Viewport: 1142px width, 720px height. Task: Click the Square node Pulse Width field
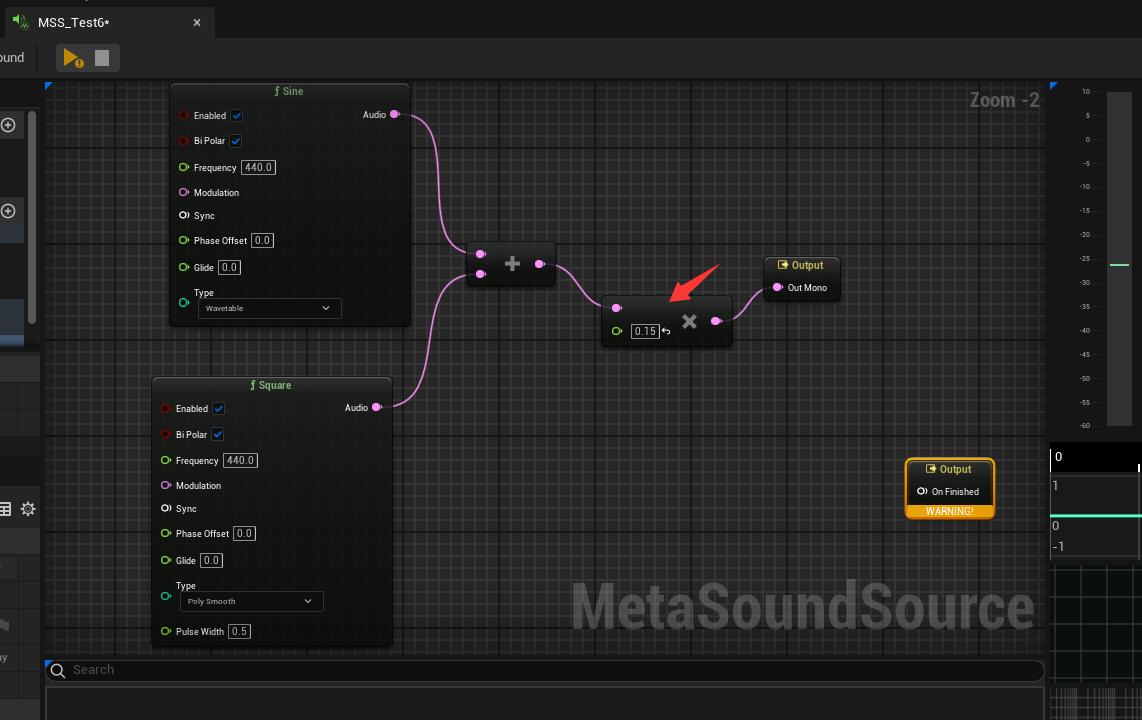[x=239, y=631]
